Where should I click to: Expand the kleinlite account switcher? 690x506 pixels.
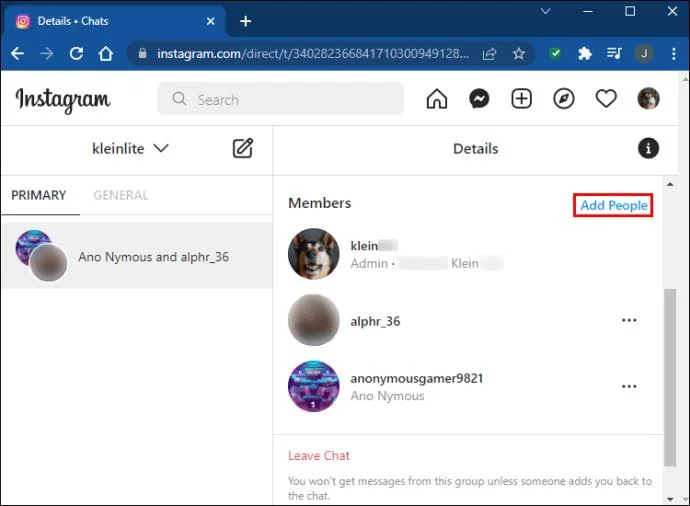coord(130,148)
